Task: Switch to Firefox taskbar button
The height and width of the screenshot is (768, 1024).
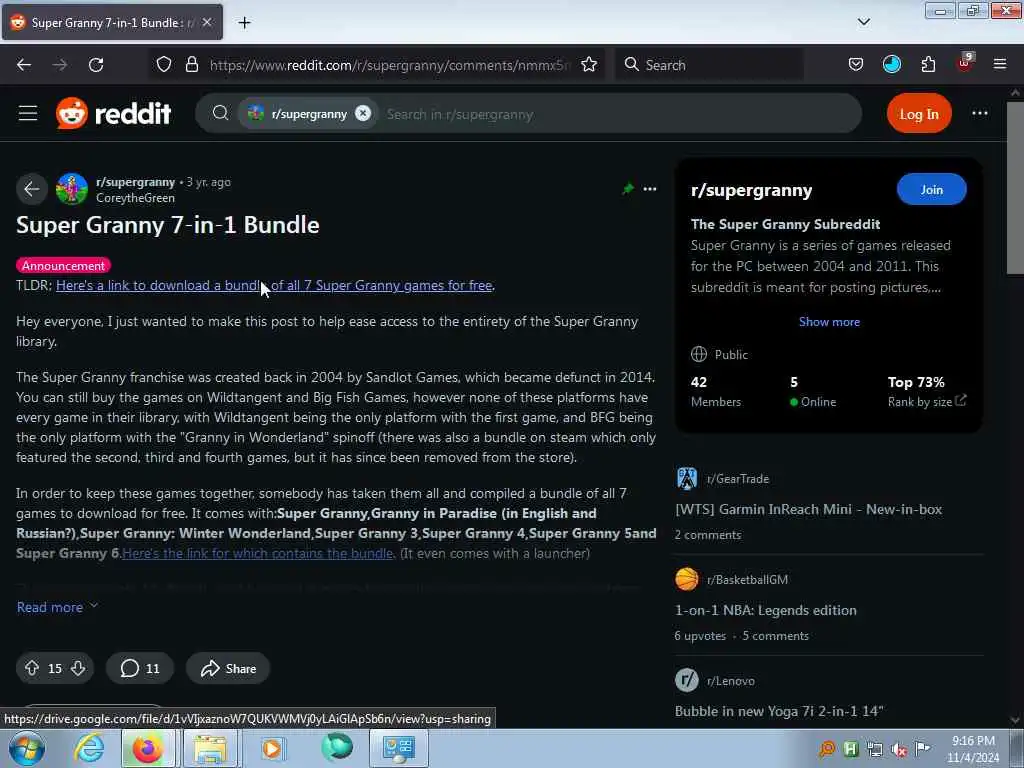Action: (x=148, y=748)
